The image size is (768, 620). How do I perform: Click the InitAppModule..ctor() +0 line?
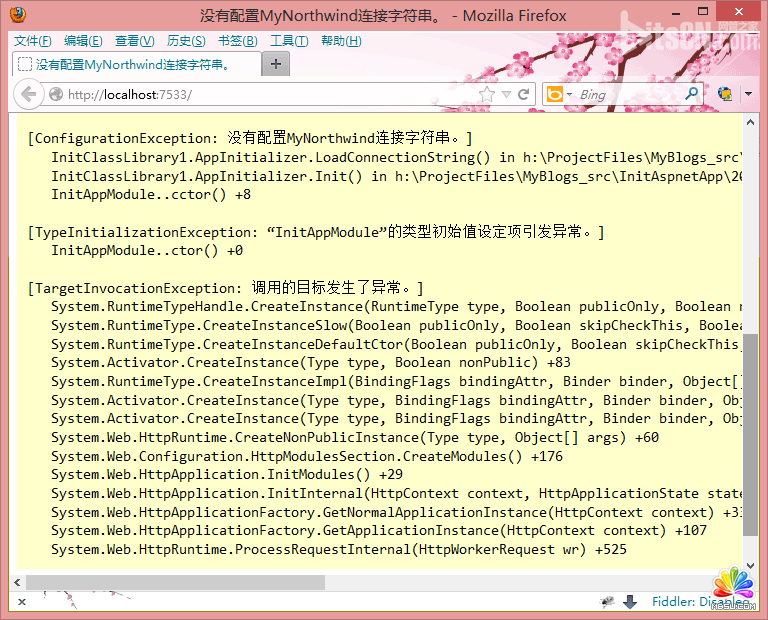147,250
